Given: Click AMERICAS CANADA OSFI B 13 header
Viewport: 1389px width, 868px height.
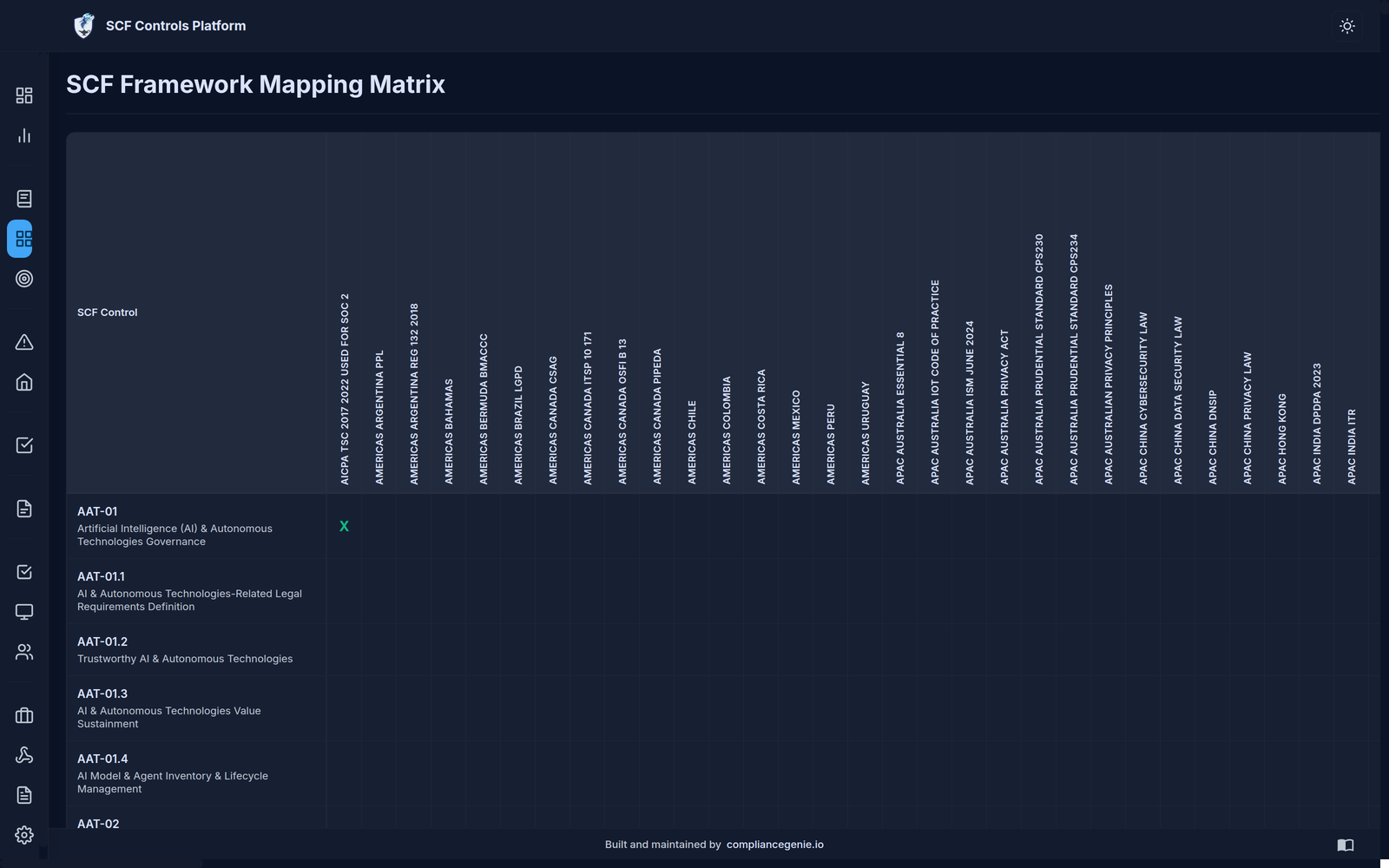Looking at the screenshot, I should pos(622,411).
